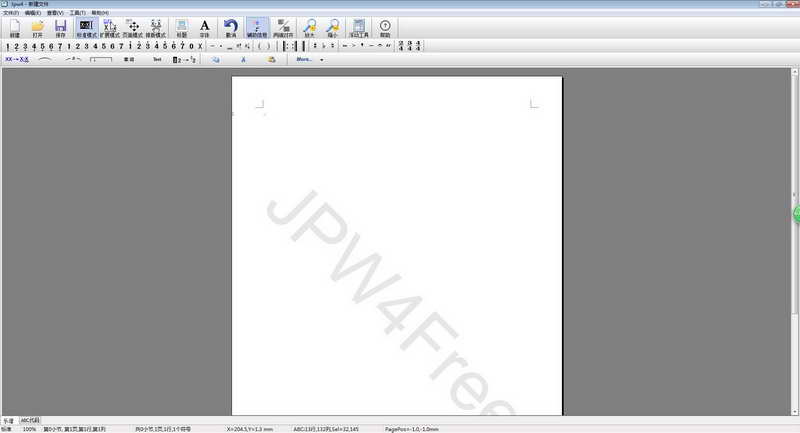Switch to 排版模式 layout mode
Image resolution: width=800 pixels, height=433 pixels.
click(x=156, y=28)
